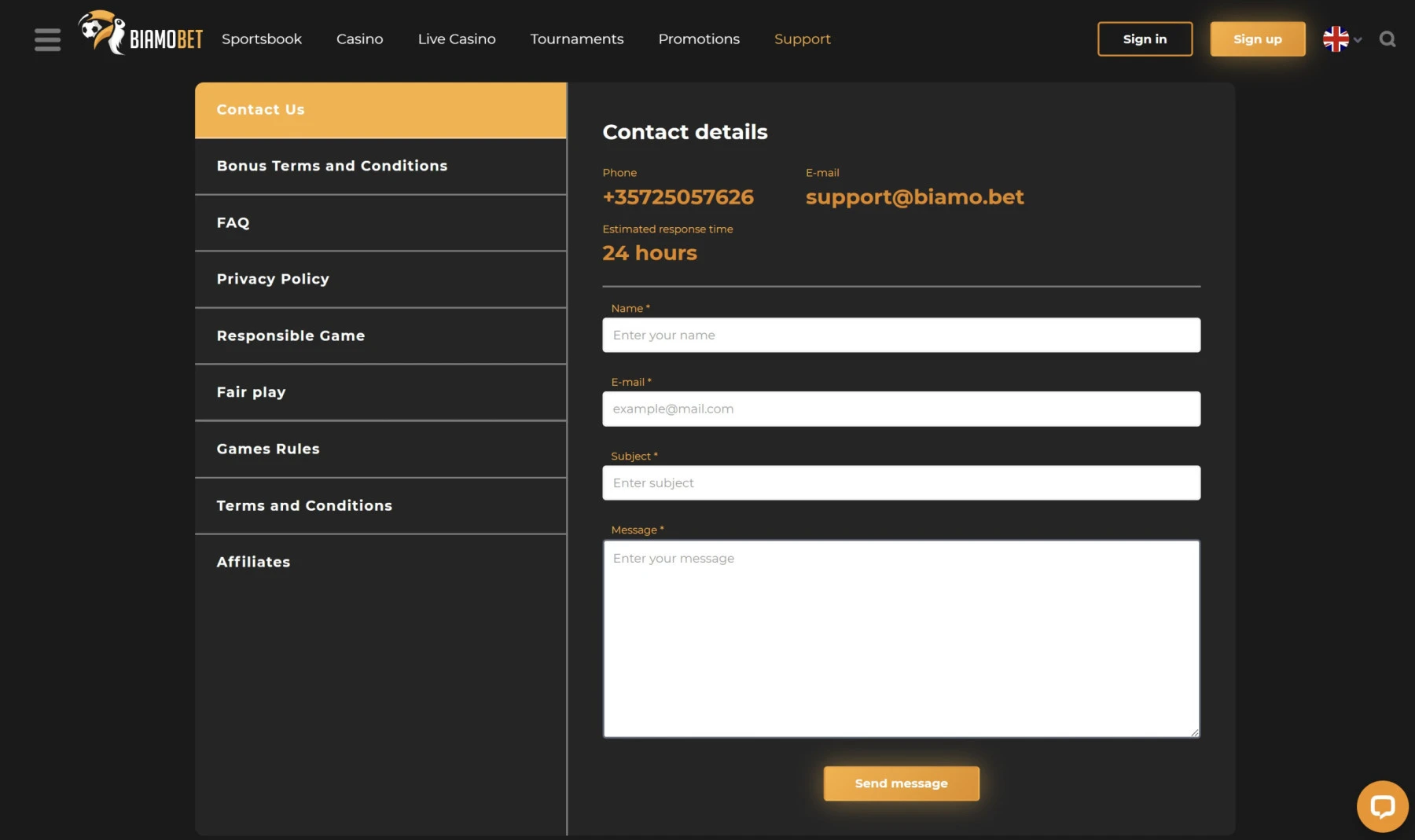Expand the language dropdown chevron
Screen dimensions: 1415x840
[1358, 40]
